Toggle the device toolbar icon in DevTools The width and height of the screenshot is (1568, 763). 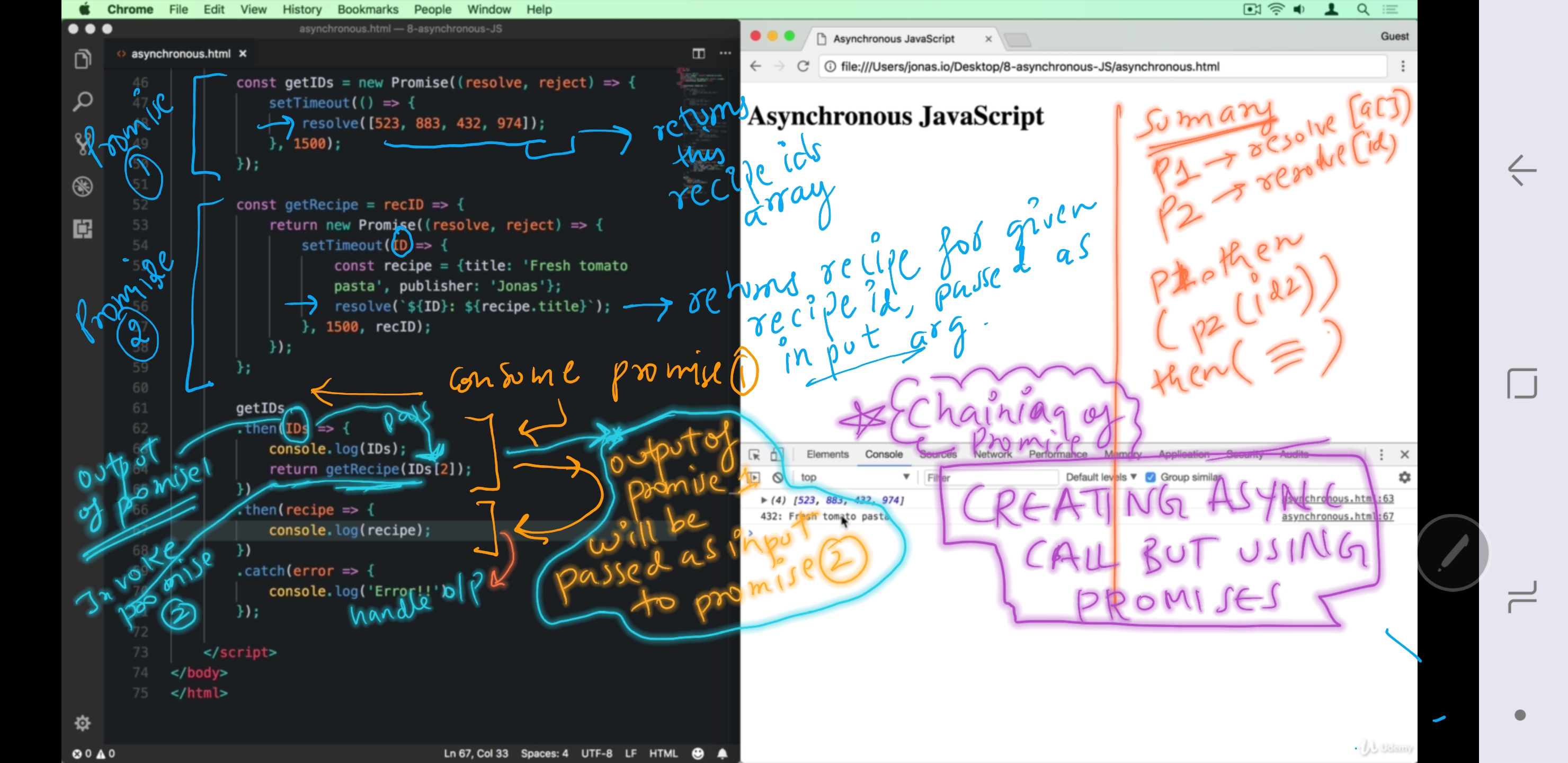(776, 454)
